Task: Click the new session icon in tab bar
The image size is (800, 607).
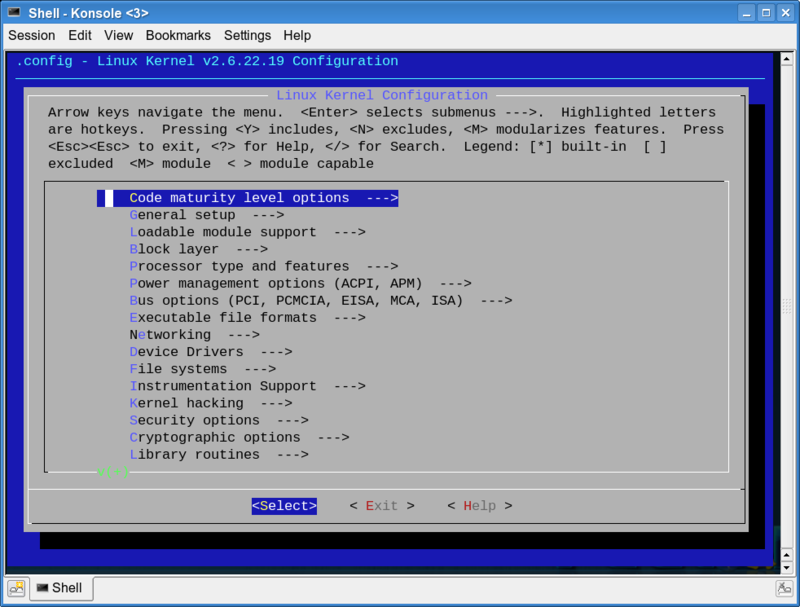Action: [x=16, y=588]
